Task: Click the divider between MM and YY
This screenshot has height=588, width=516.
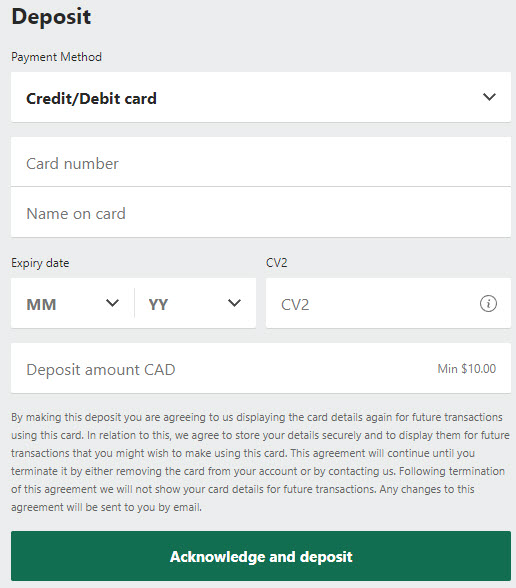Action: (x=134, y=303)
